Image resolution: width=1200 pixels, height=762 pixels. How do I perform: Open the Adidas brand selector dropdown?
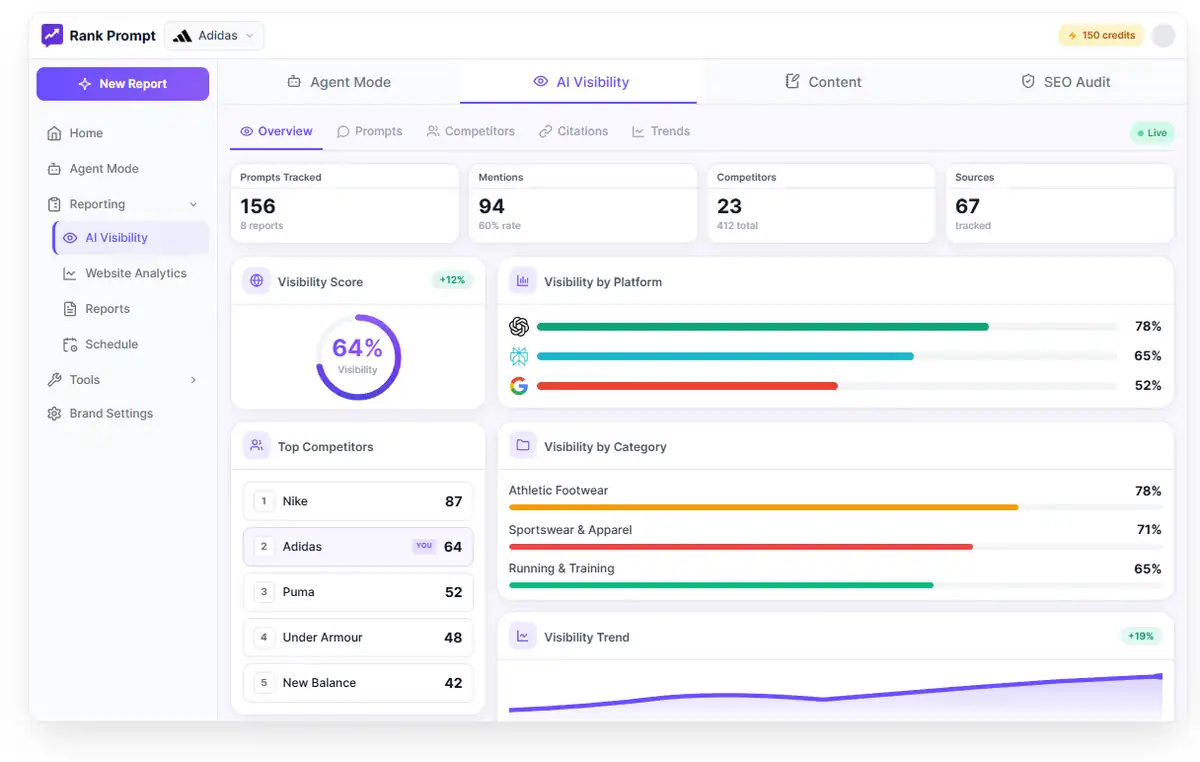pyautogui.click(x=214, y=36)
